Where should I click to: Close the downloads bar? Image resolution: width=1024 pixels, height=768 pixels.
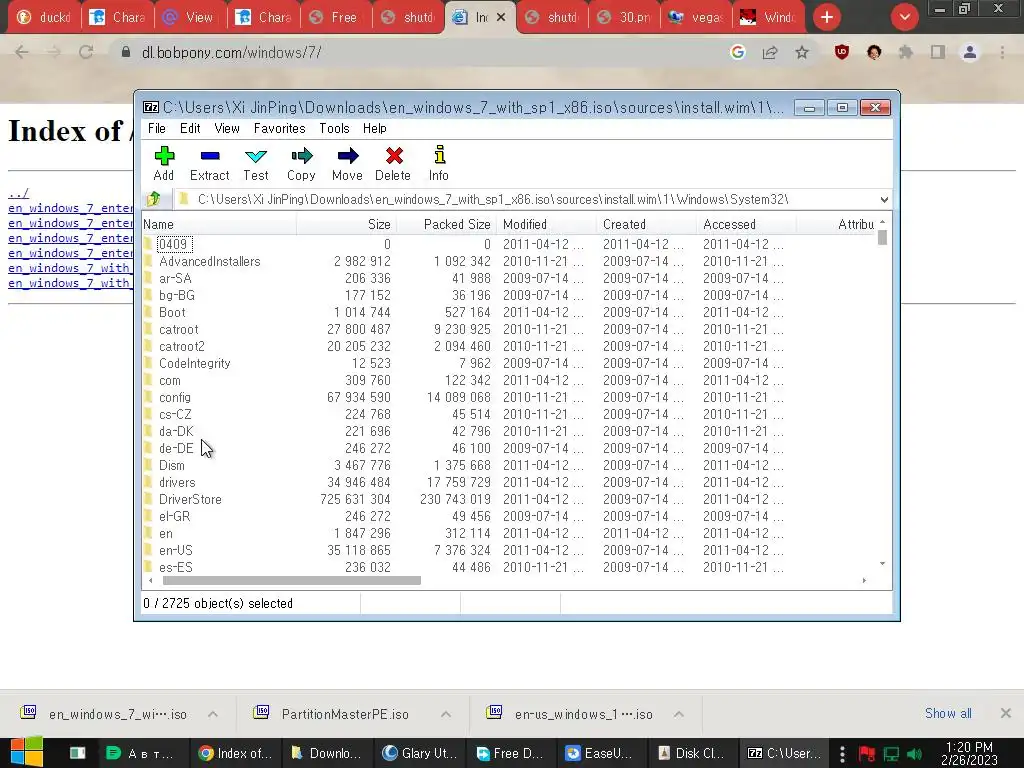tap(1006, 713)
